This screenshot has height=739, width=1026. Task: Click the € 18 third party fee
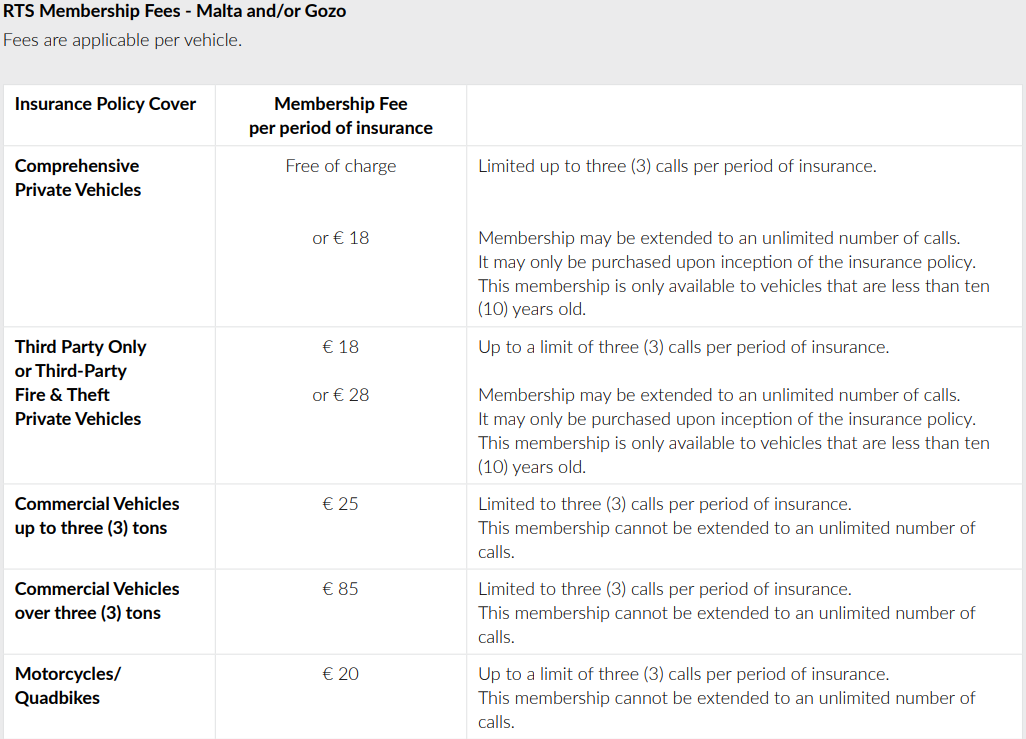point(340,347)
